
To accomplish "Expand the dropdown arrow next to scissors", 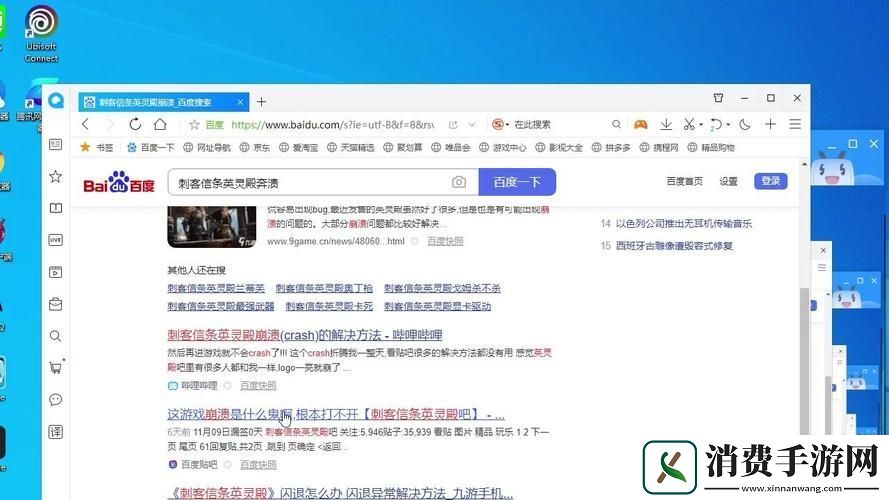I will tap(701, 125).
